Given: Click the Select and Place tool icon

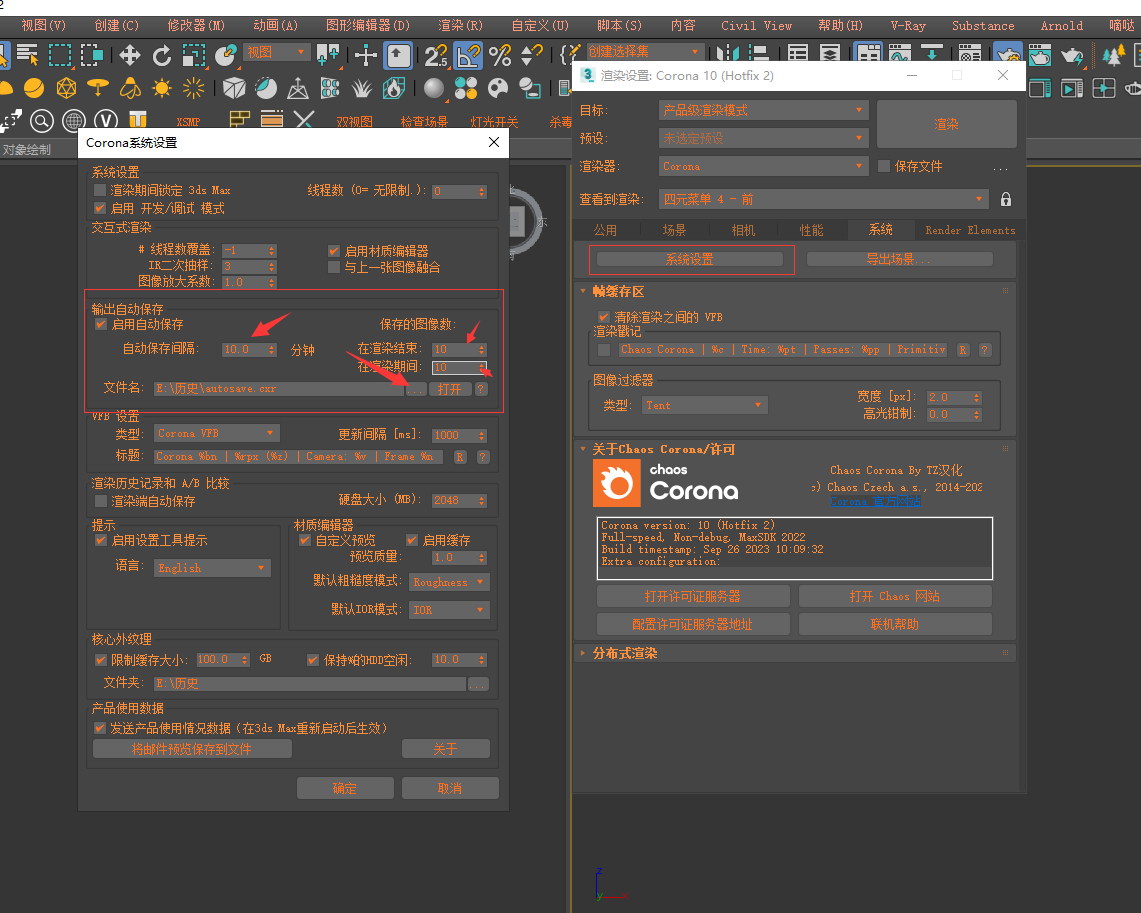Looking at the screenshot, I should 226,55.
